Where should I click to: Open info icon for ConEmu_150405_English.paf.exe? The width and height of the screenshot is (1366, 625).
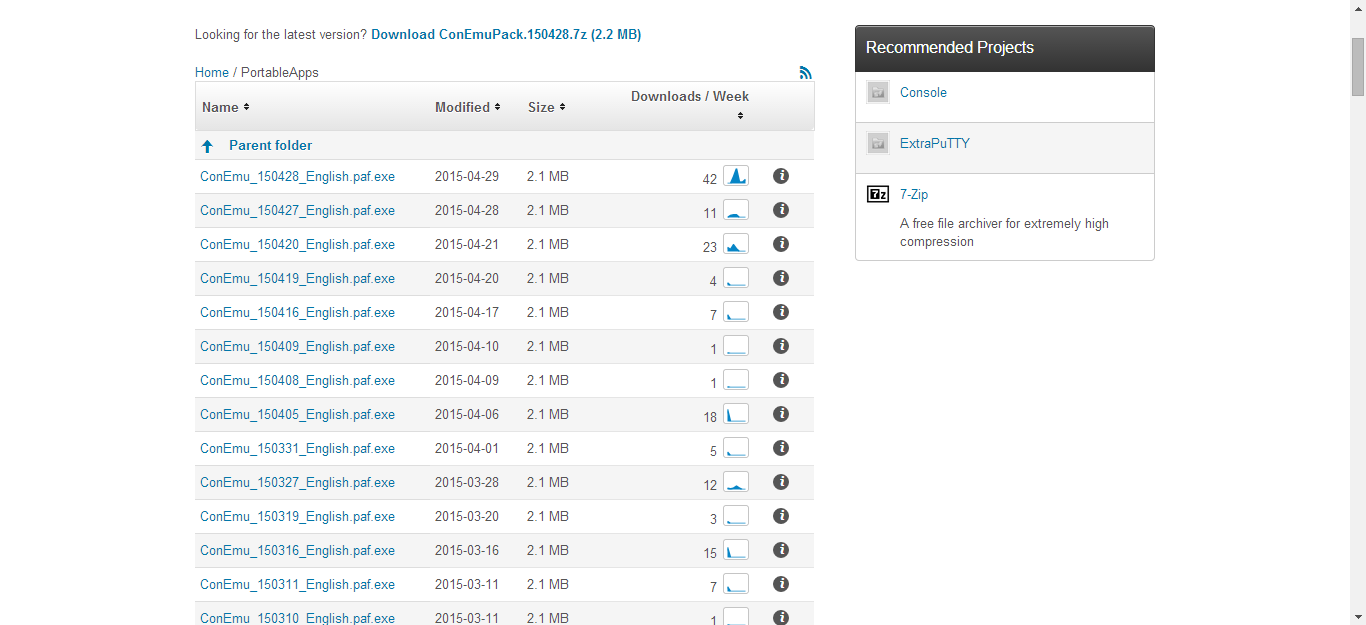(781, 414)
